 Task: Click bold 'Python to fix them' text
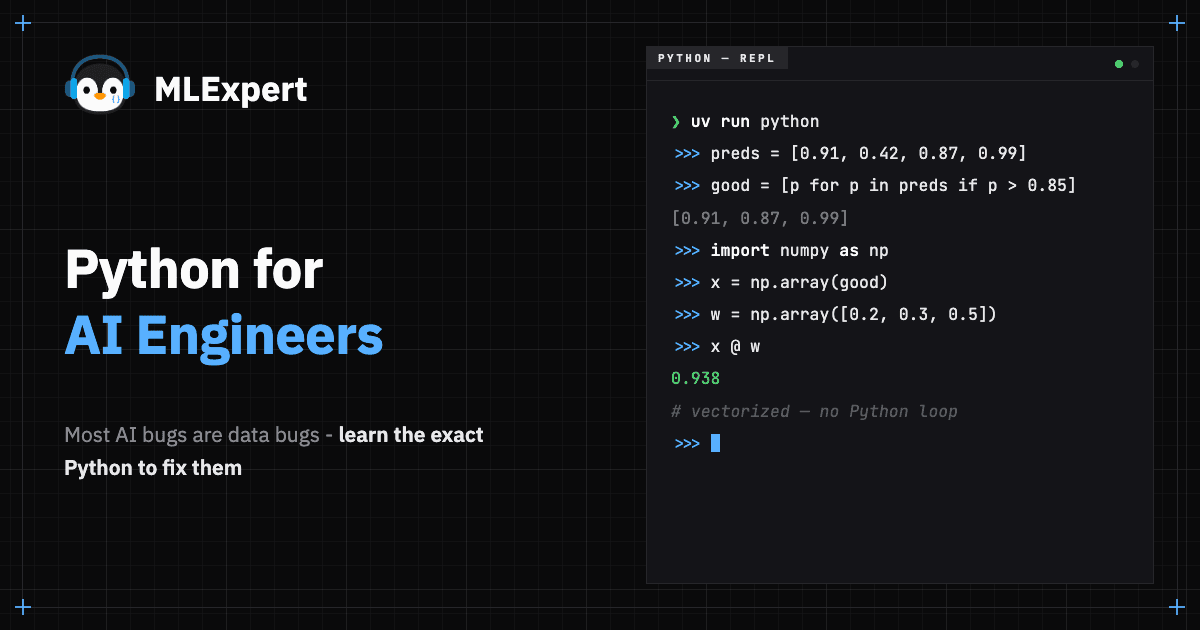153,467
